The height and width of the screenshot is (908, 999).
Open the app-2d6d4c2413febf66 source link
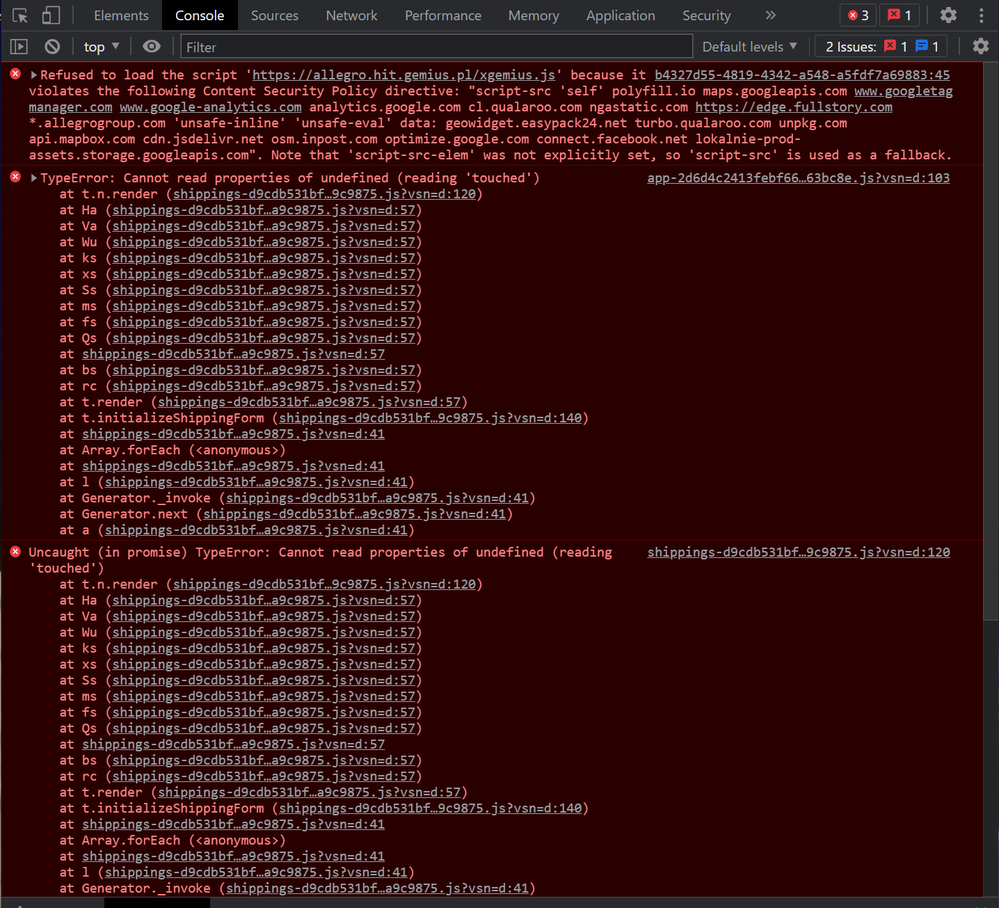click(798, 178)
